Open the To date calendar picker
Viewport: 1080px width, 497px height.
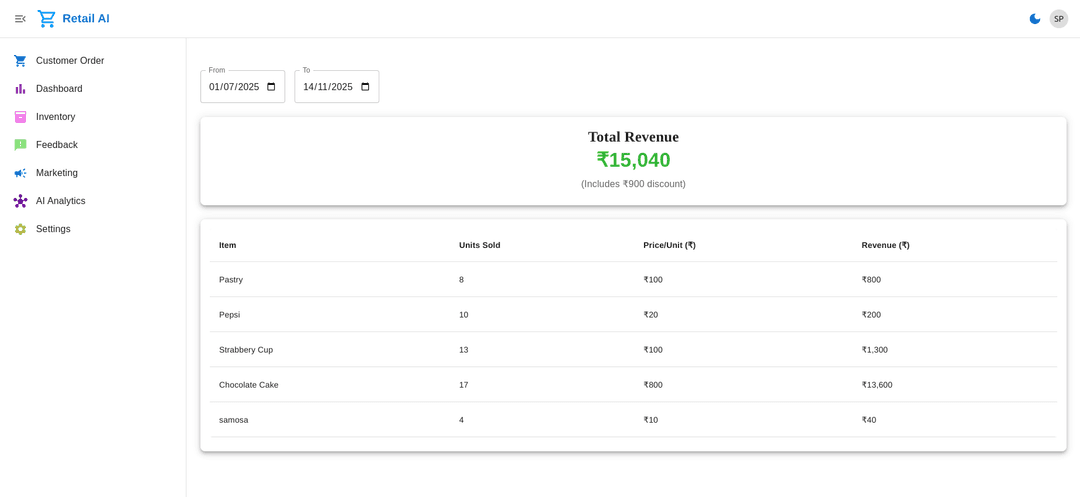[x=365, y=87]
